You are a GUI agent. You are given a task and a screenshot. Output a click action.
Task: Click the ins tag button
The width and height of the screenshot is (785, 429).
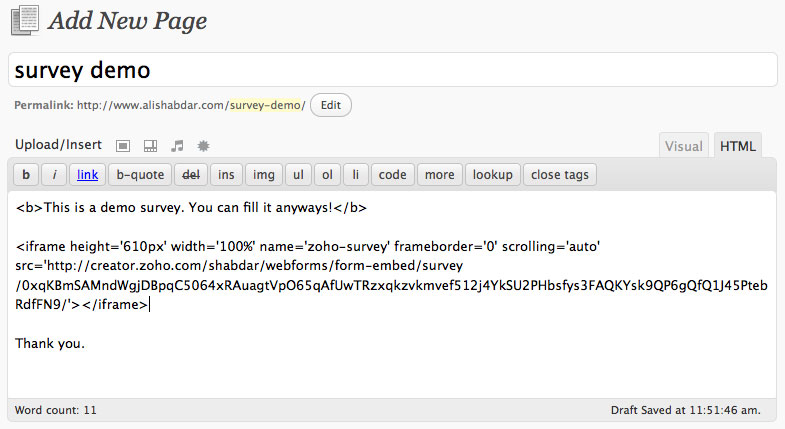[x=226, y=175]
